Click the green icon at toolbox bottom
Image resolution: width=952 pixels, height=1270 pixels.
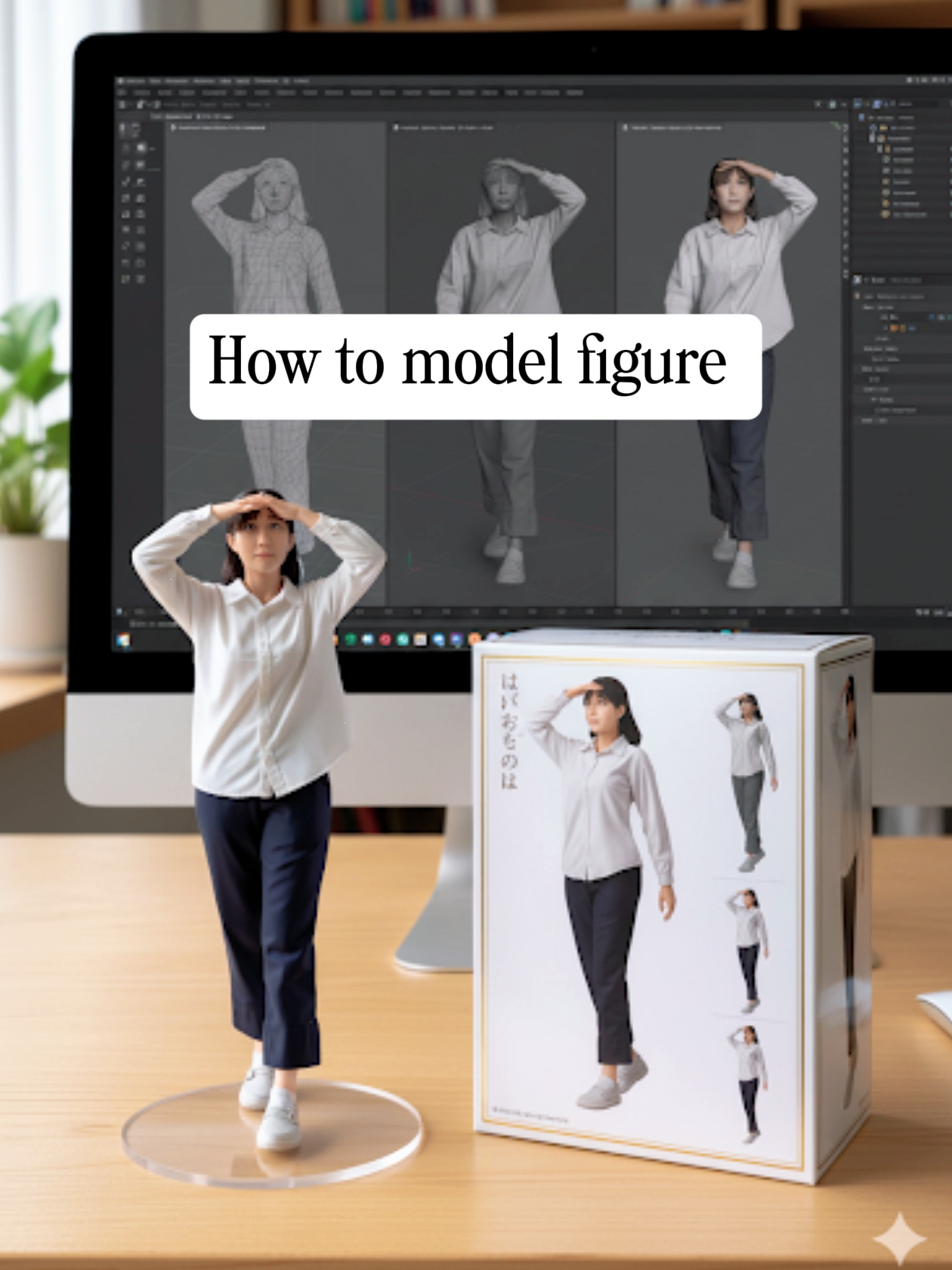pos(127,280)
